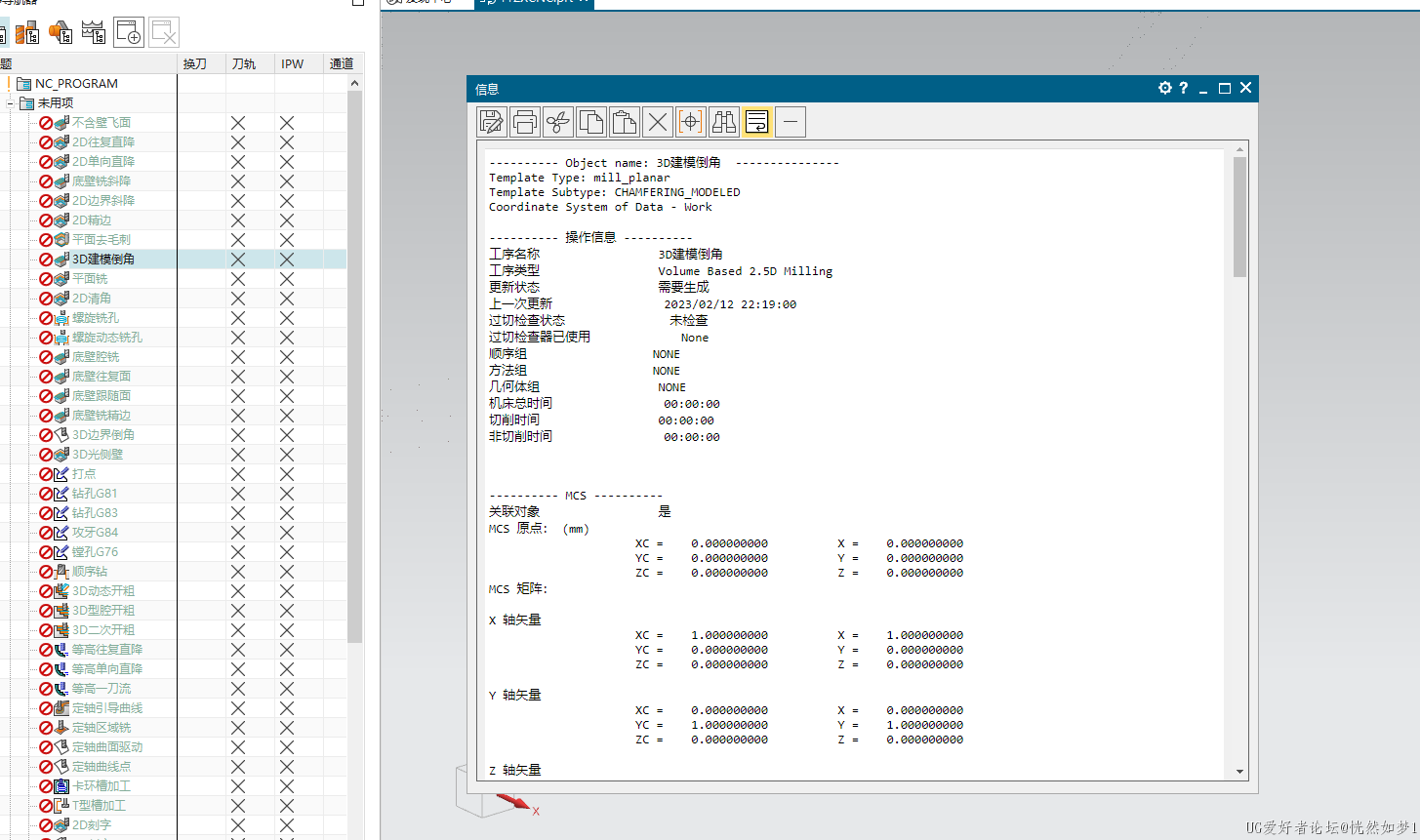Select operation 卡环槽加工
The height and width of the screenshot is (840, 1420).
point(101,786)
